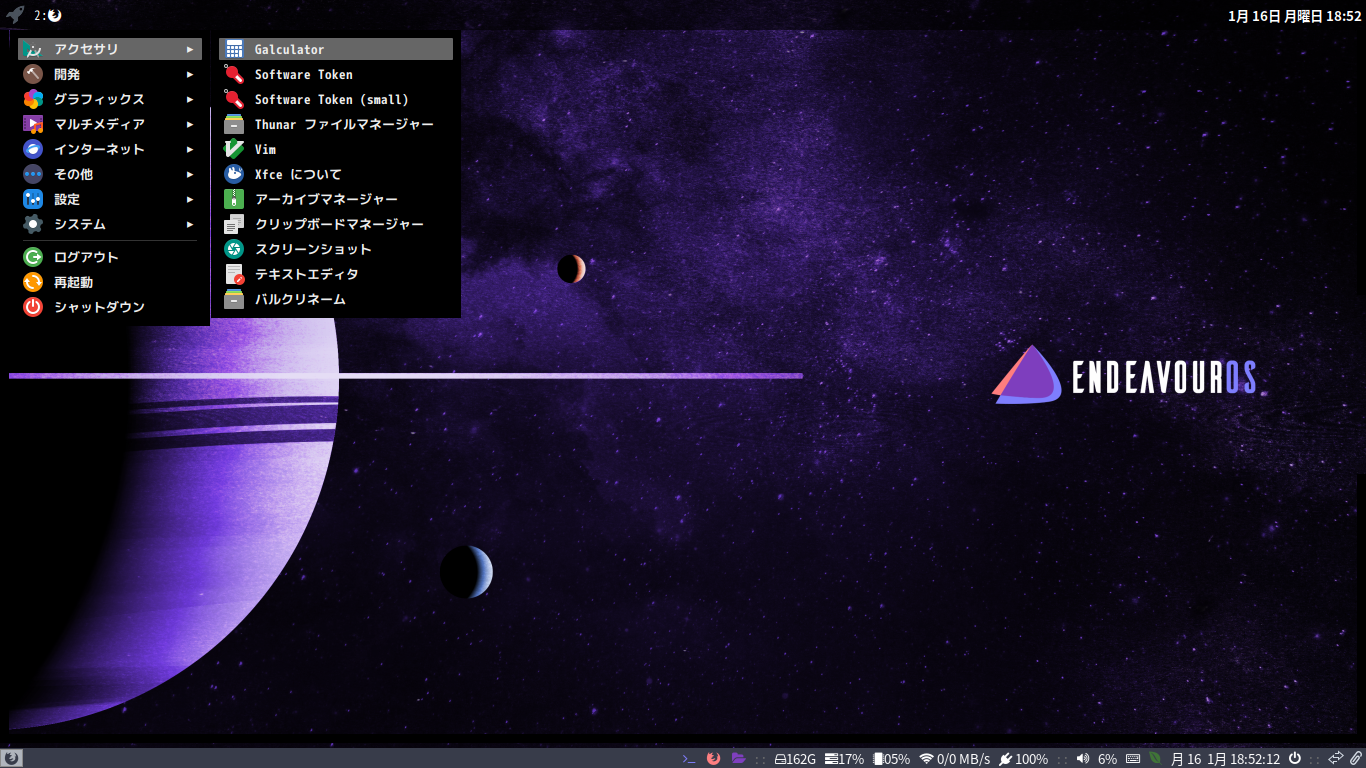Launch Vim via its green icon
The width and height of the screenshot is (1366, 768).
pos(234,149)
